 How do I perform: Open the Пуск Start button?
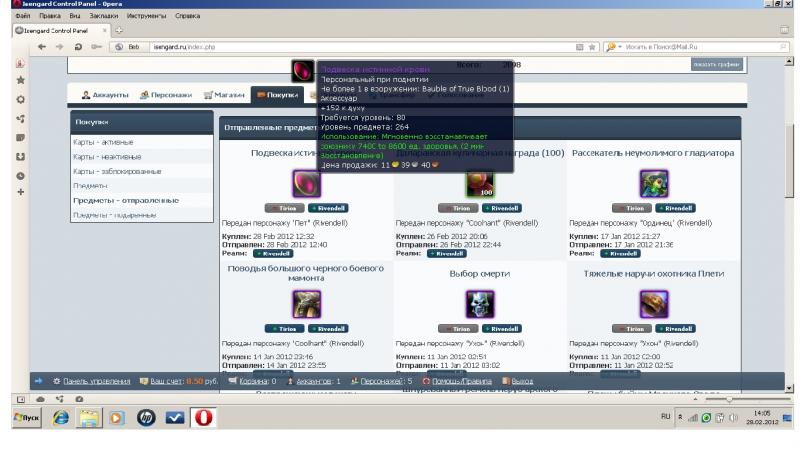point(27,418)
